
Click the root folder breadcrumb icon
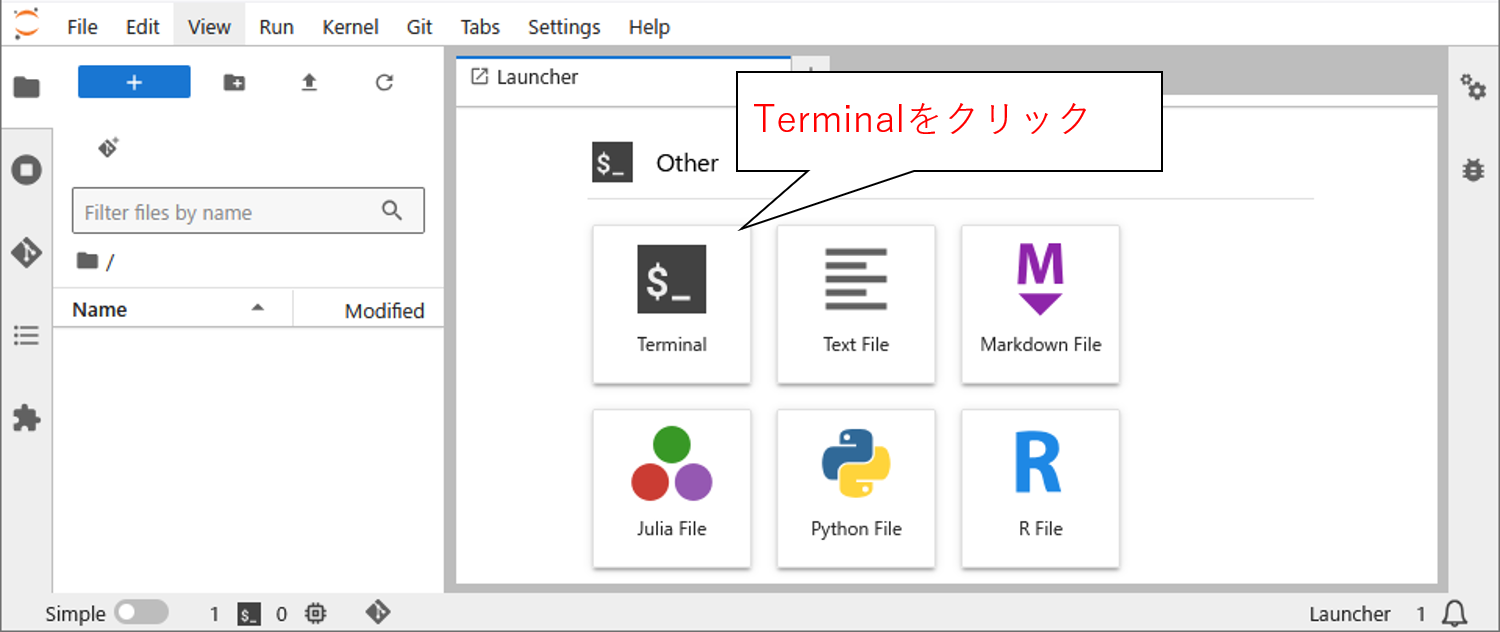(x=87, y=261)
